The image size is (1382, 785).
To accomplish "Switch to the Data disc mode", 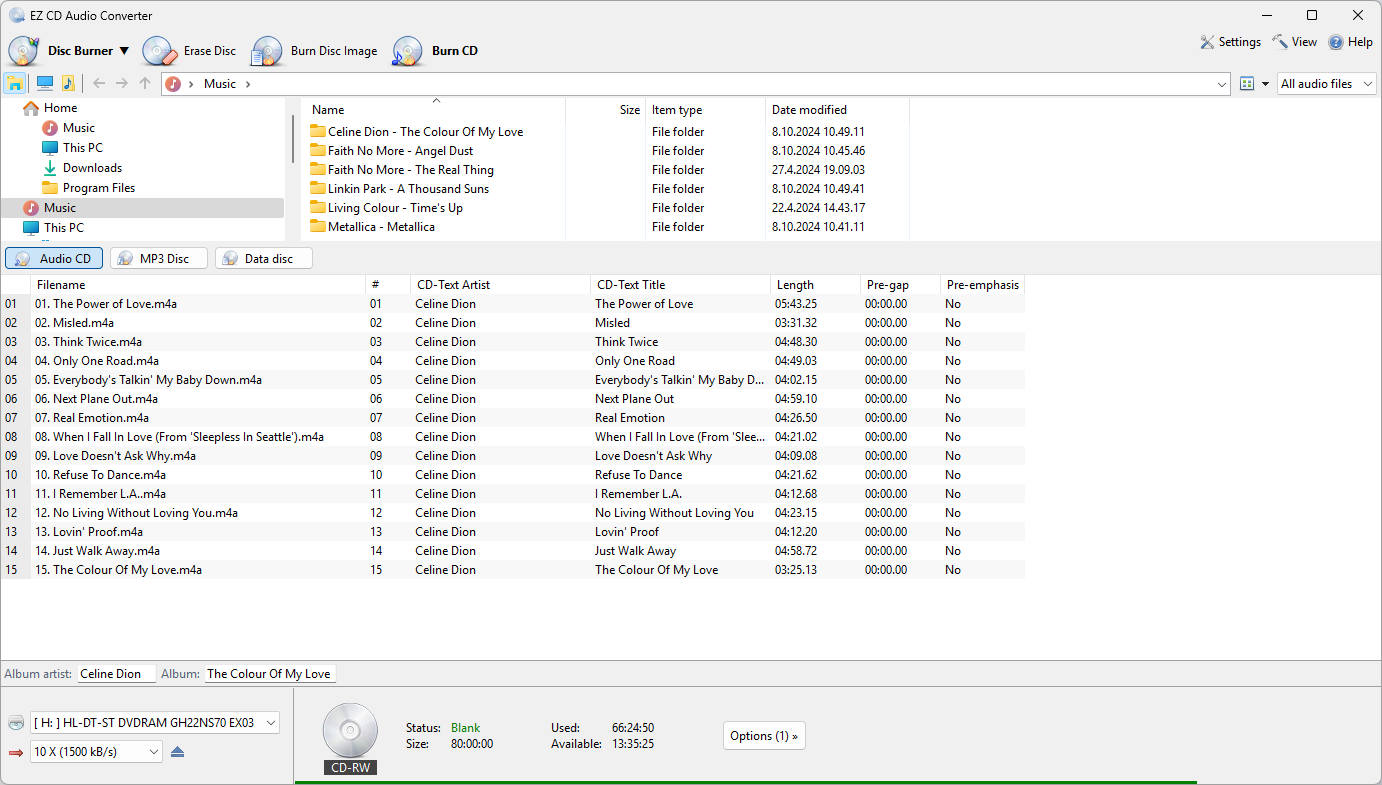I will [263, 258].
